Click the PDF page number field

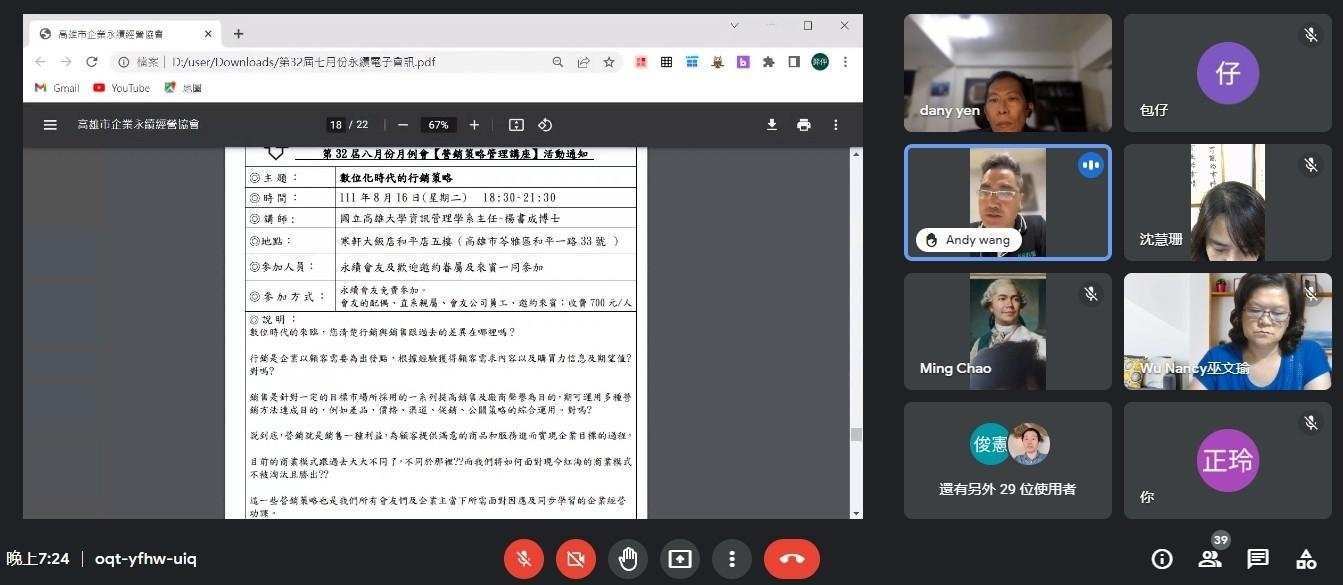[x=336, y=125]
